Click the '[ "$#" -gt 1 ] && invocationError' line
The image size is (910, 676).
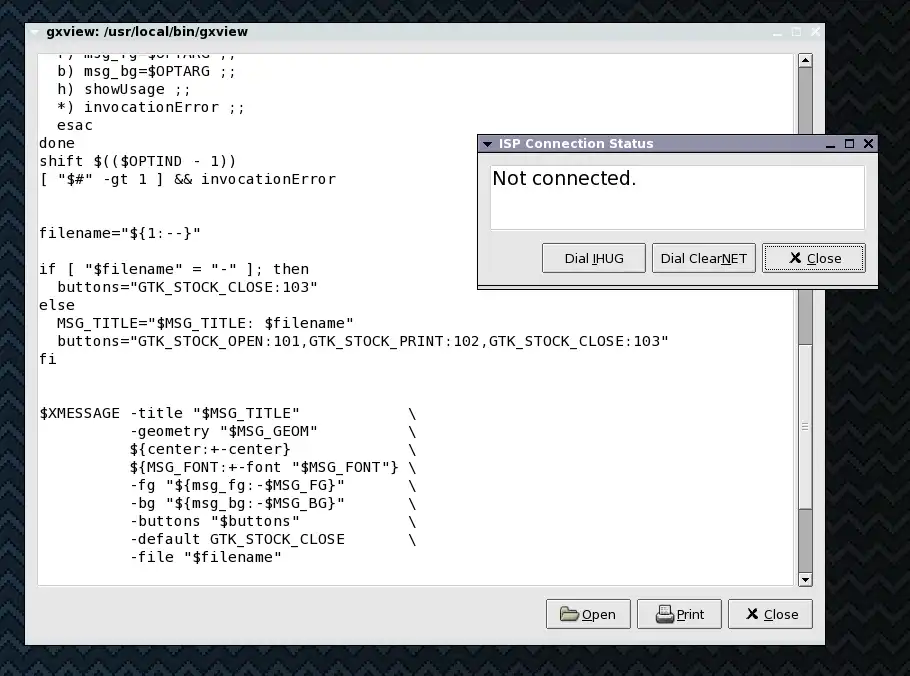[187, 179]
